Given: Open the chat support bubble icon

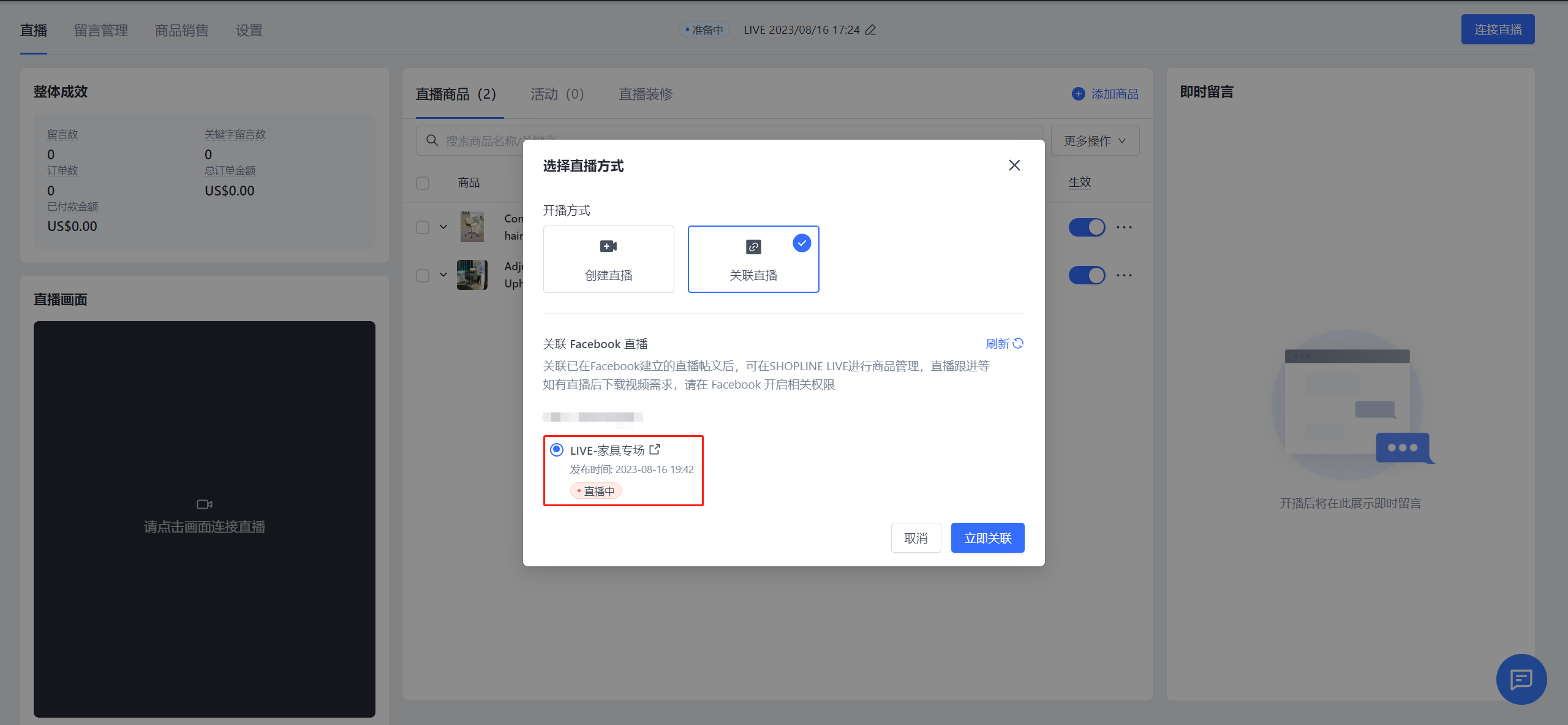Looking at the screenshot, I should (x=1521, y=679).
